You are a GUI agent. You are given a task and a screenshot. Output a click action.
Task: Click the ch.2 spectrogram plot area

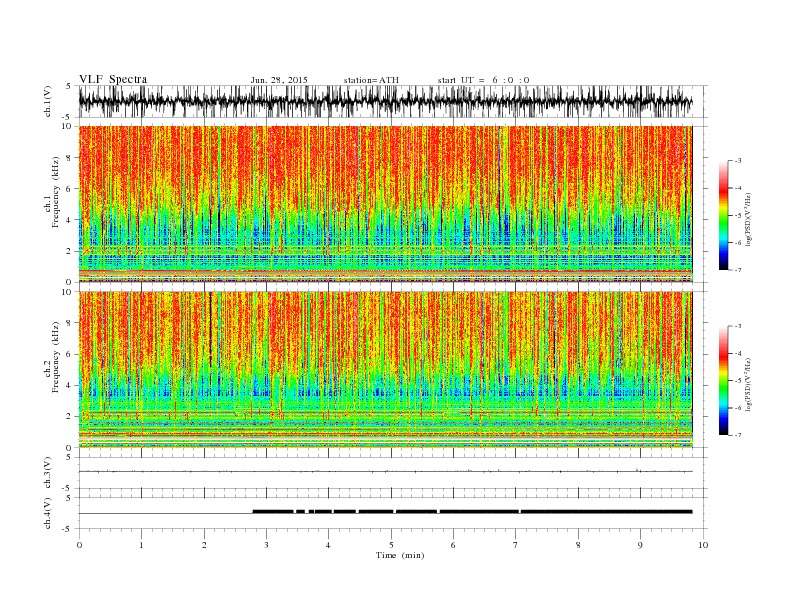385,370
